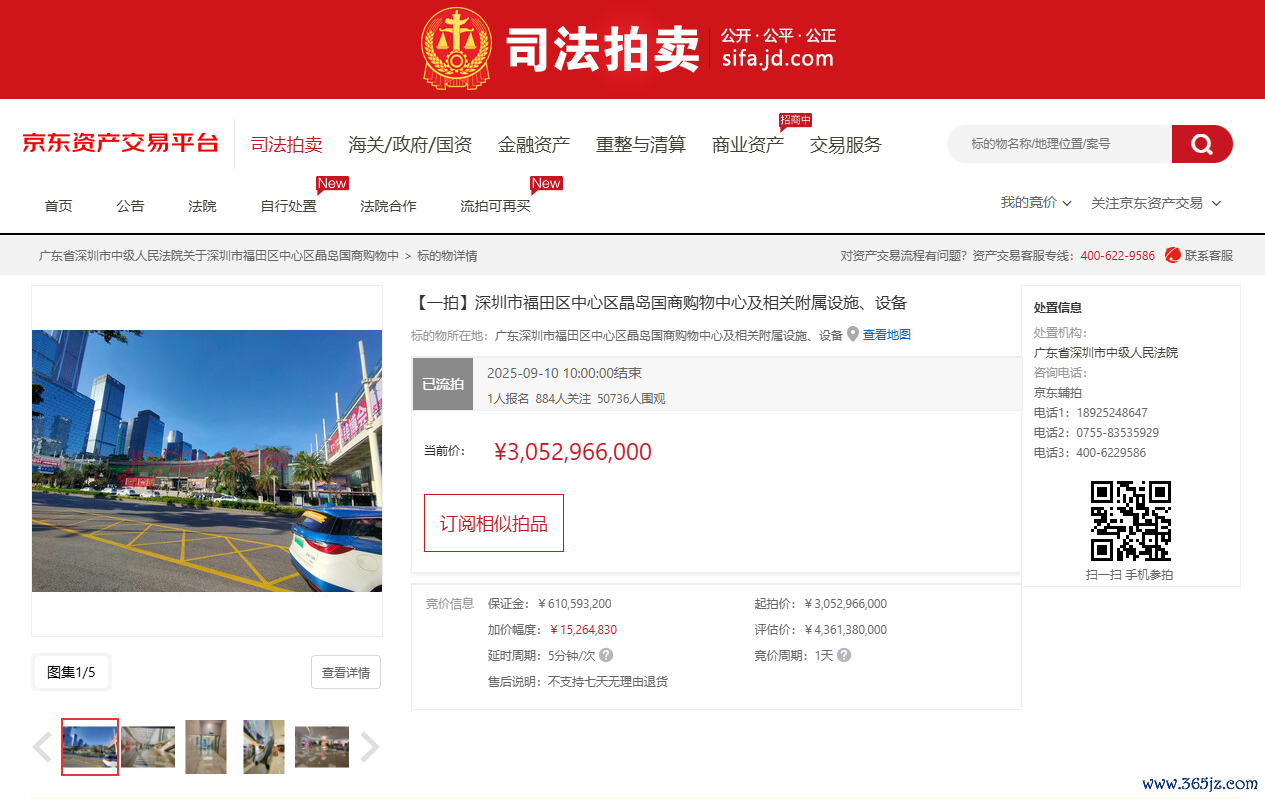Open the 商业资产 tab
The image size is (1265, 799).
point(748,145)
